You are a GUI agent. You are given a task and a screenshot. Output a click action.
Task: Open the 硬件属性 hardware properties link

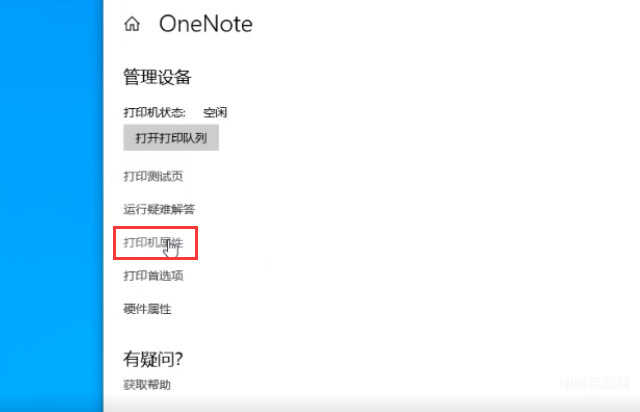tap(147, 309)
